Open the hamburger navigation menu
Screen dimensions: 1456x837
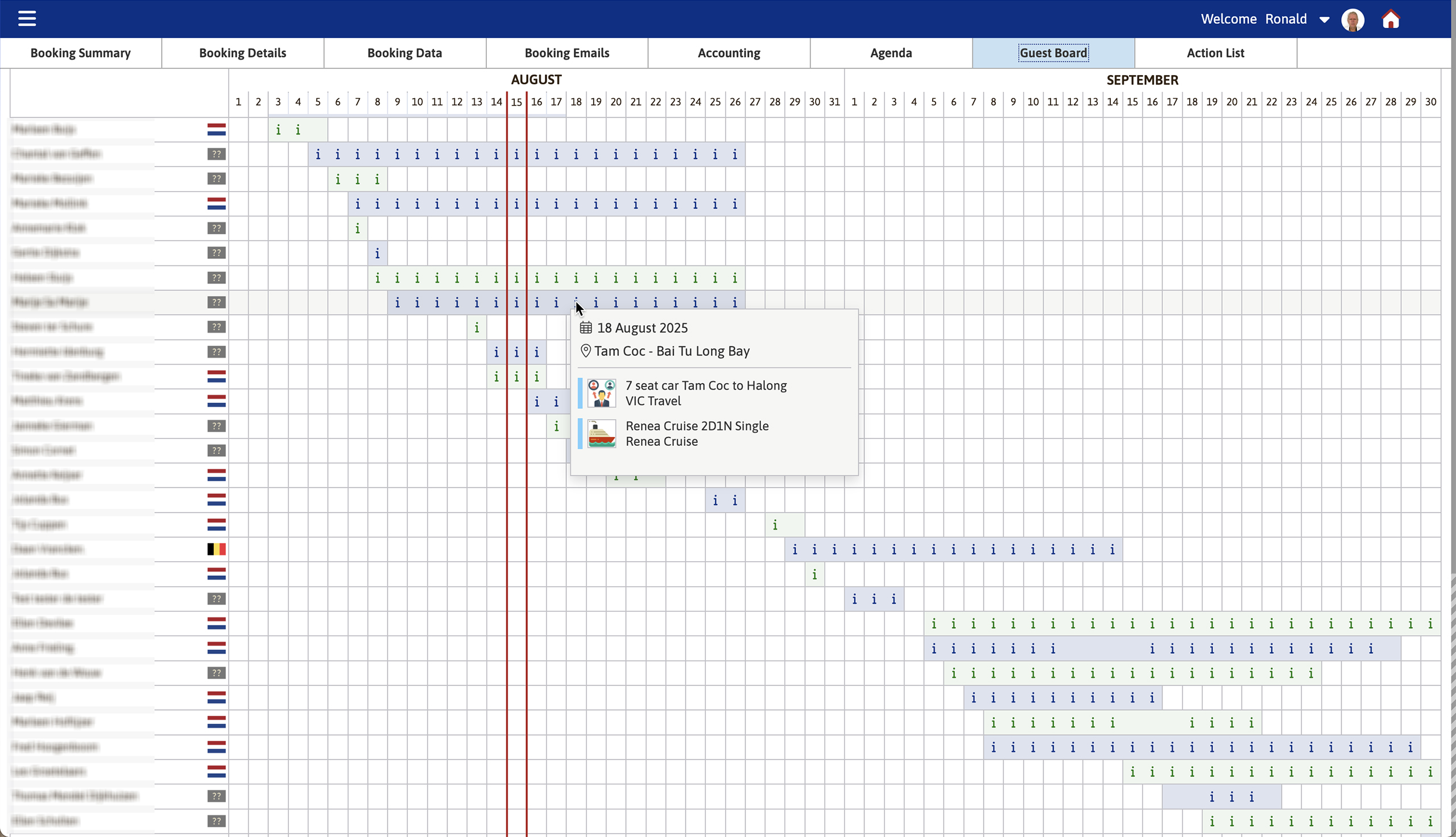point(27,18)
